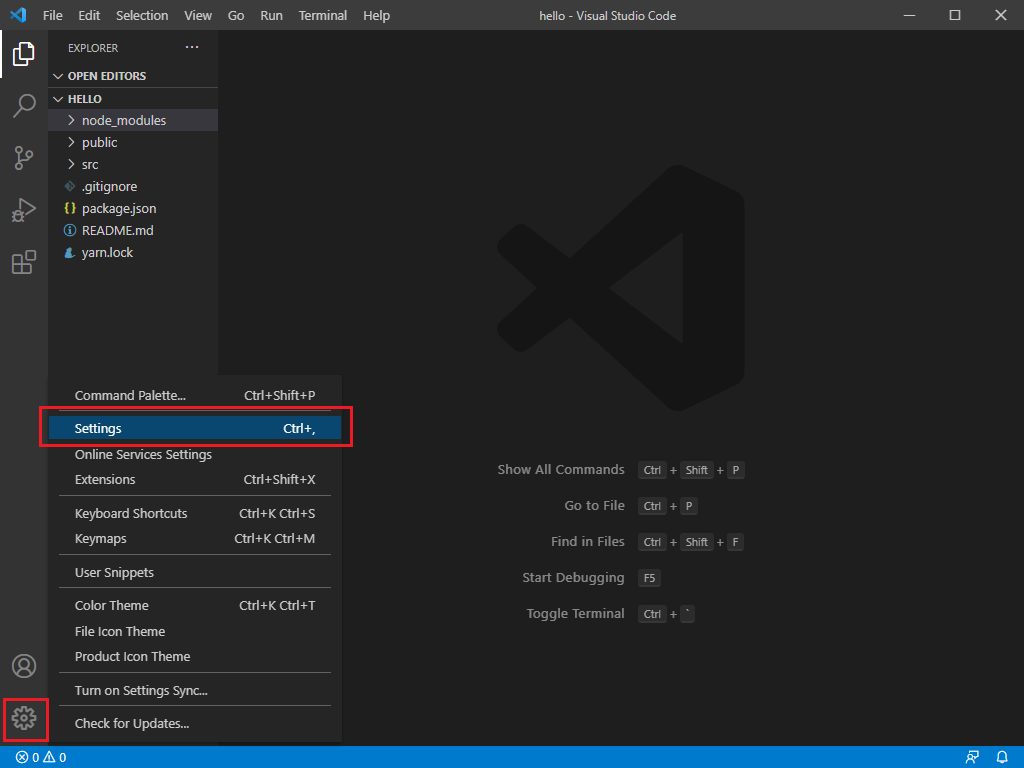
Task: Open the yarn.lock file
Action: click(133, 253)
